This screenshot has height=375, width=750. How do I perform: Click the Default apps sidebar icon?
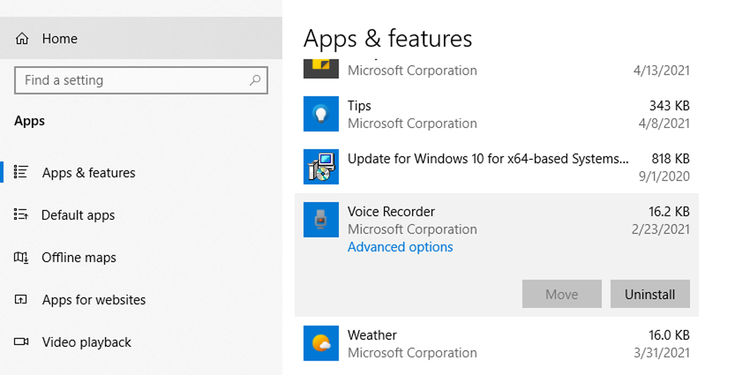coord(22,215)
